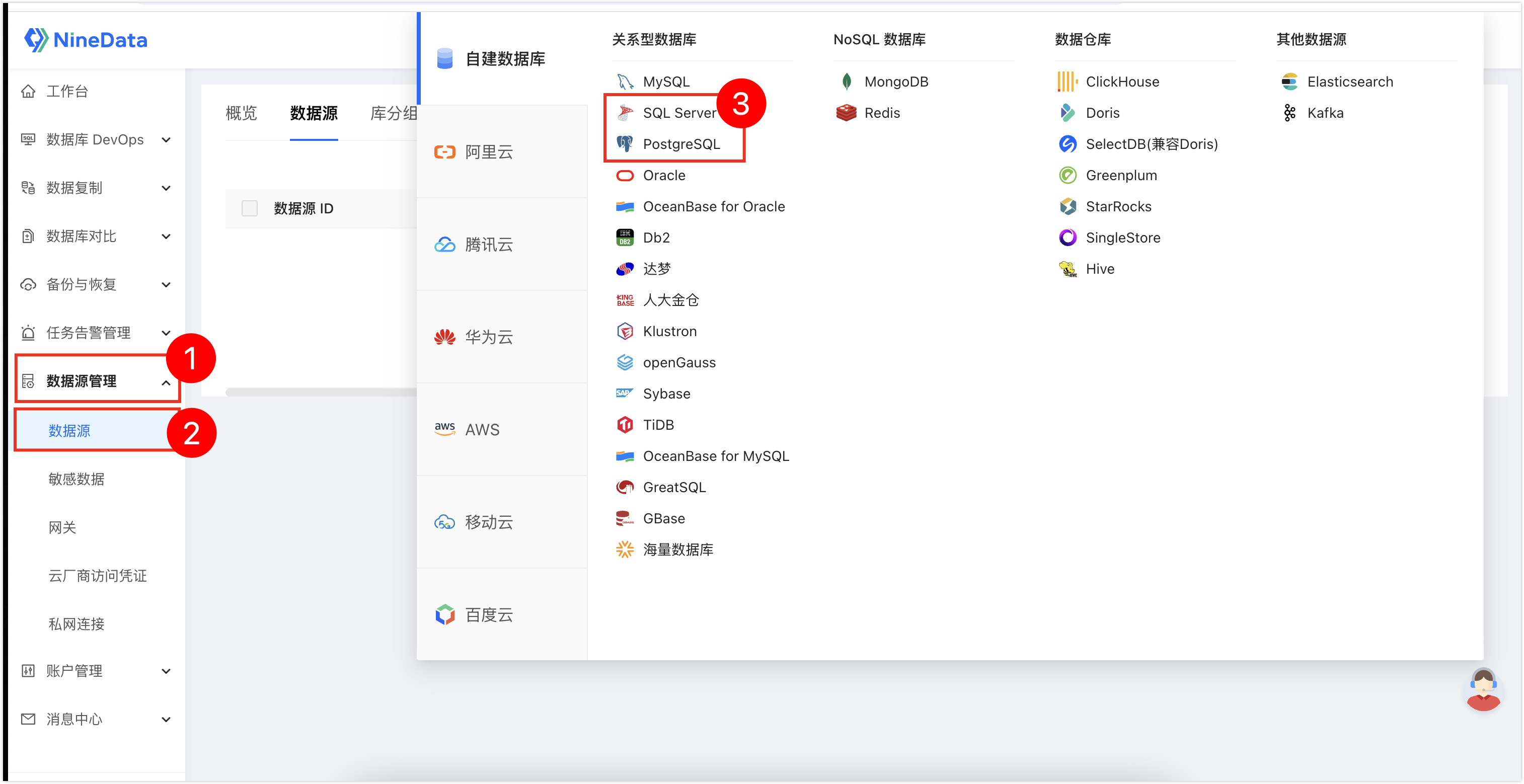
Task: Choose the SelectDB icon
Action: [x=1068, y=144]
